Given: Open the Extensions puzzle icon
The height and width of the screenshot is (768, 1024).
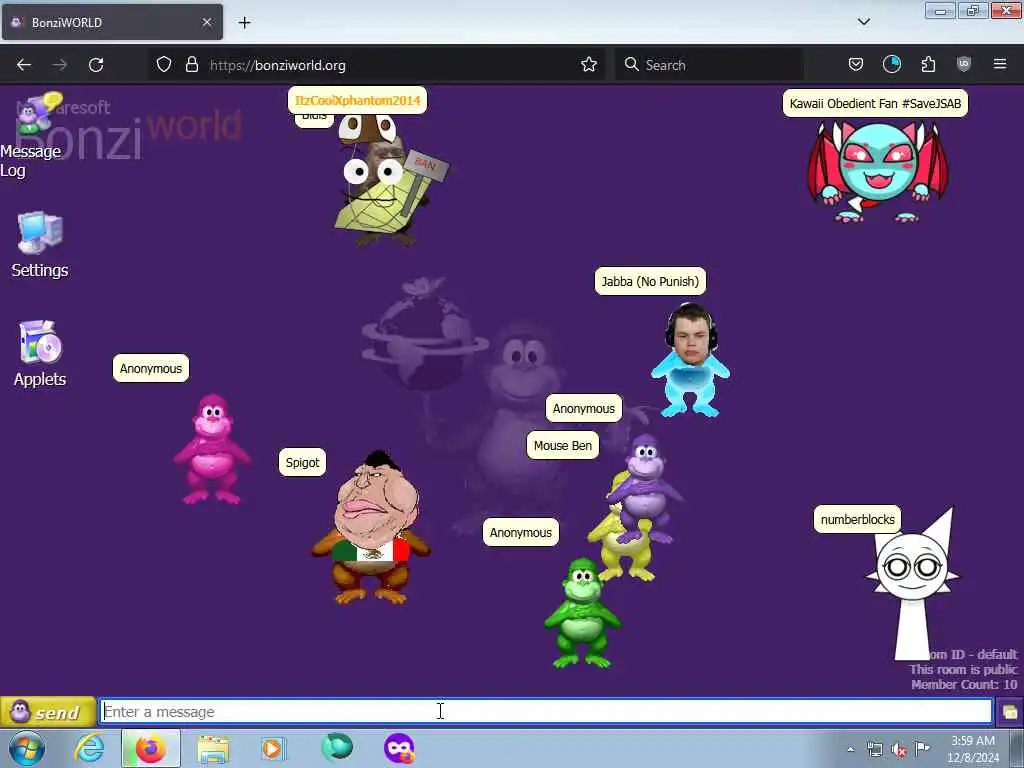Looking at the screenshot, I should [x=928, y=65].
